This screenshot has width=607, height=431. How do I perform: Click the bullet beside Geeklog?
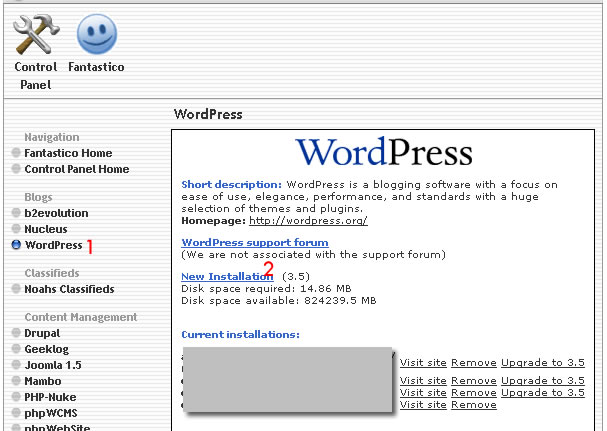pyautogui.click(x=16, y=349)
